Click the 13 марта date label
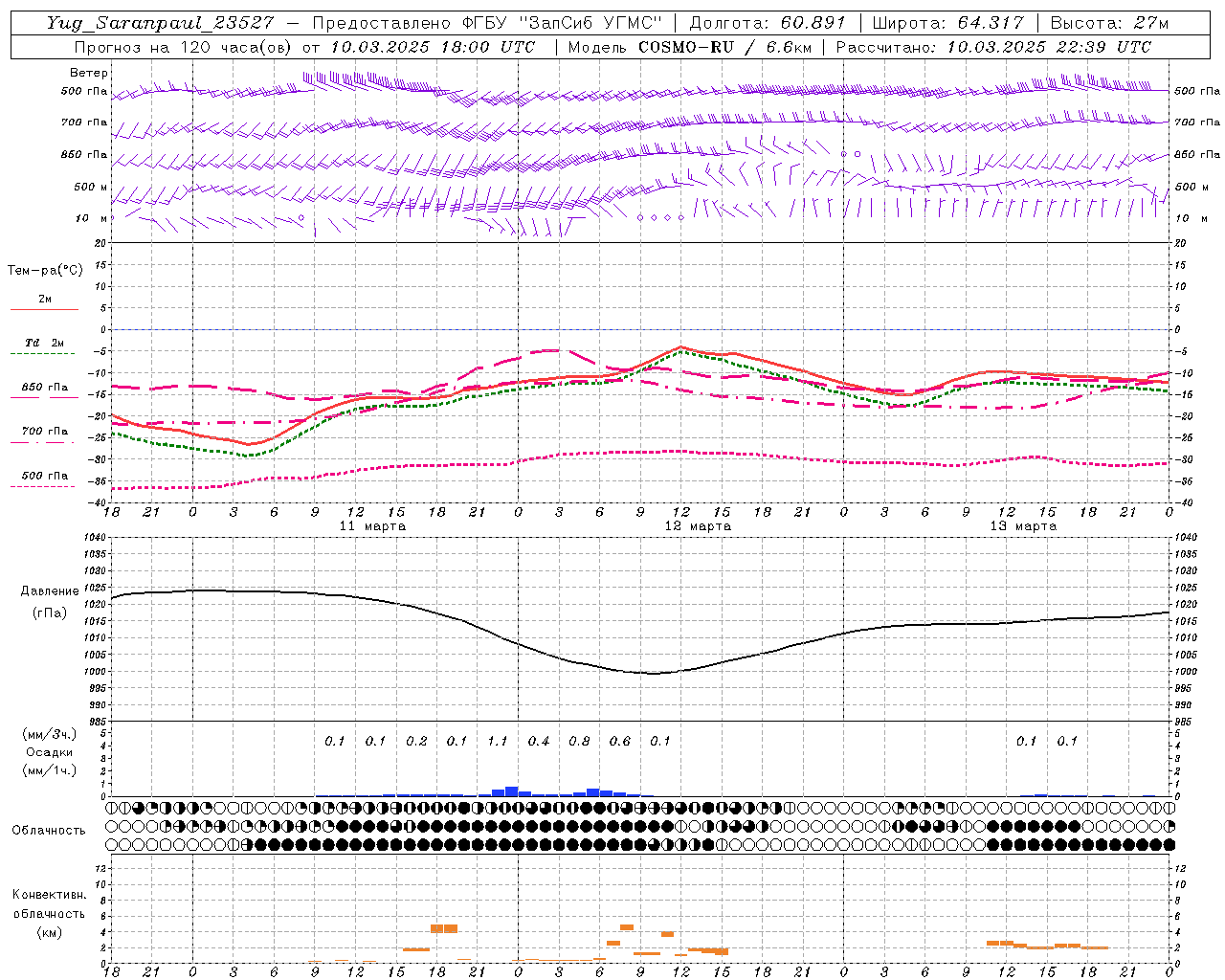This screenshot has height=980, width=1225. pos(1023,525)
